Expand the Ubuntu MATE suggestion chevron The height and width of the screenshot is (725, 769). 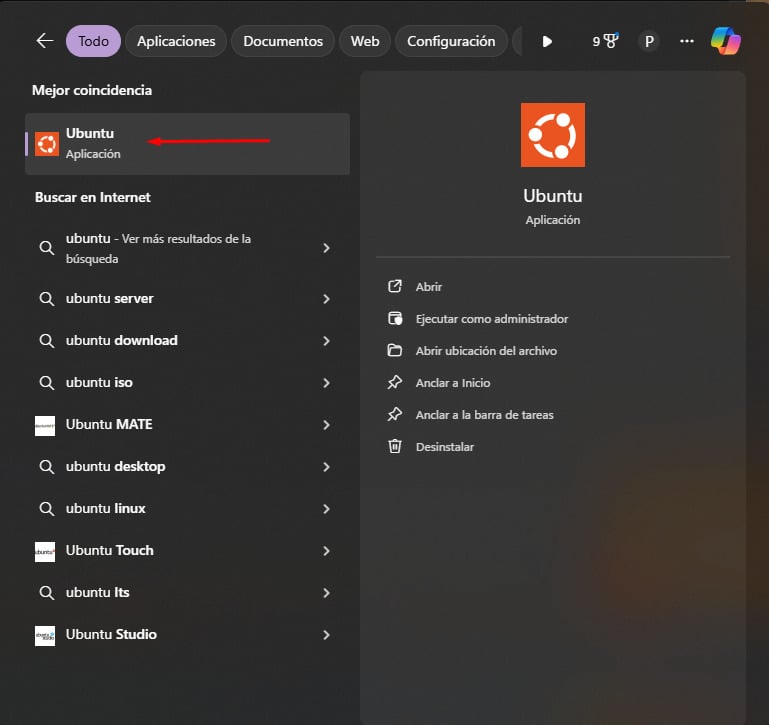point(326,425)
